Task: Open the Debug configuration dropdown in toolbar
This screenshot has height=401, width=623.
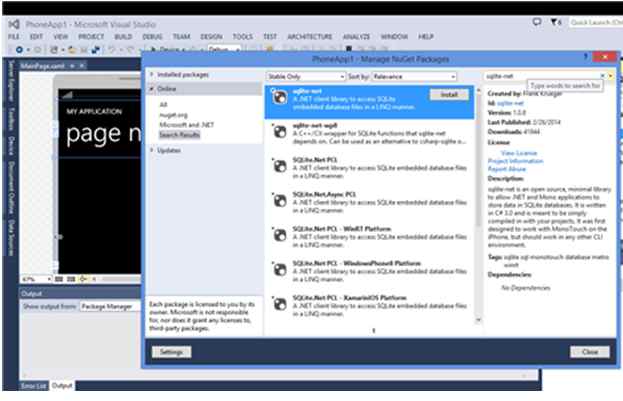Action: point(224,50)
